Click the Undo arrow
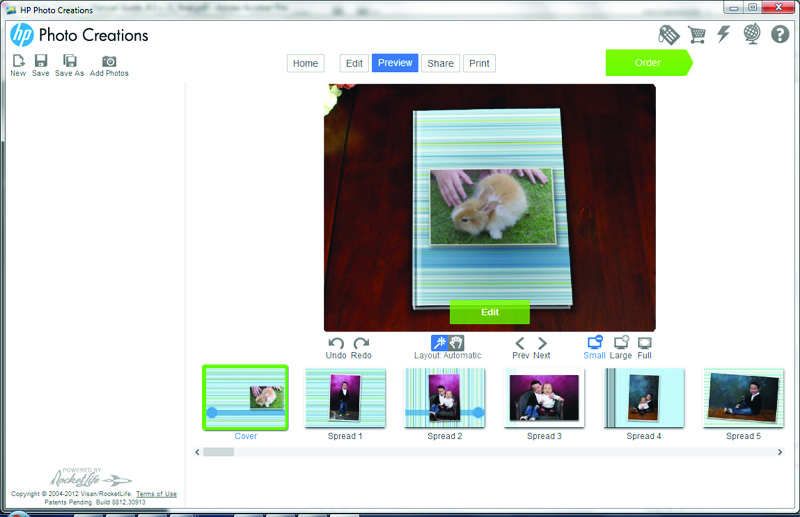800x517 pixels. pyautogui.click(x=336, y=343)
